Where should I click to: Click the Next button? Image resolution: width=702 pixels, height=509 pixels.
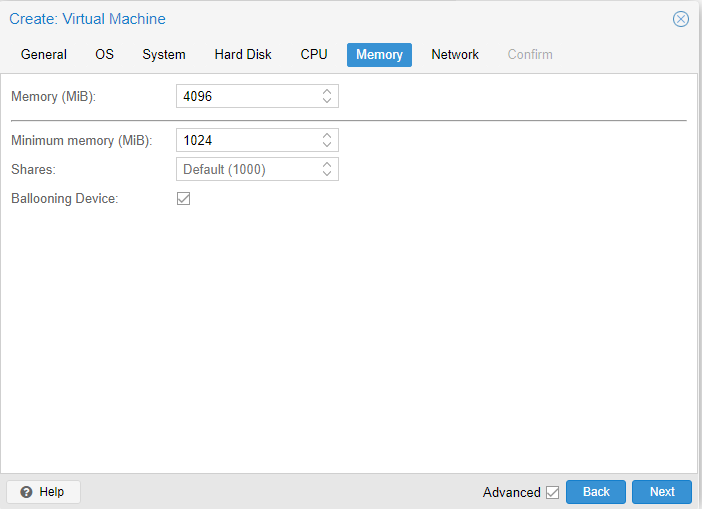click(x=662, y=492)
